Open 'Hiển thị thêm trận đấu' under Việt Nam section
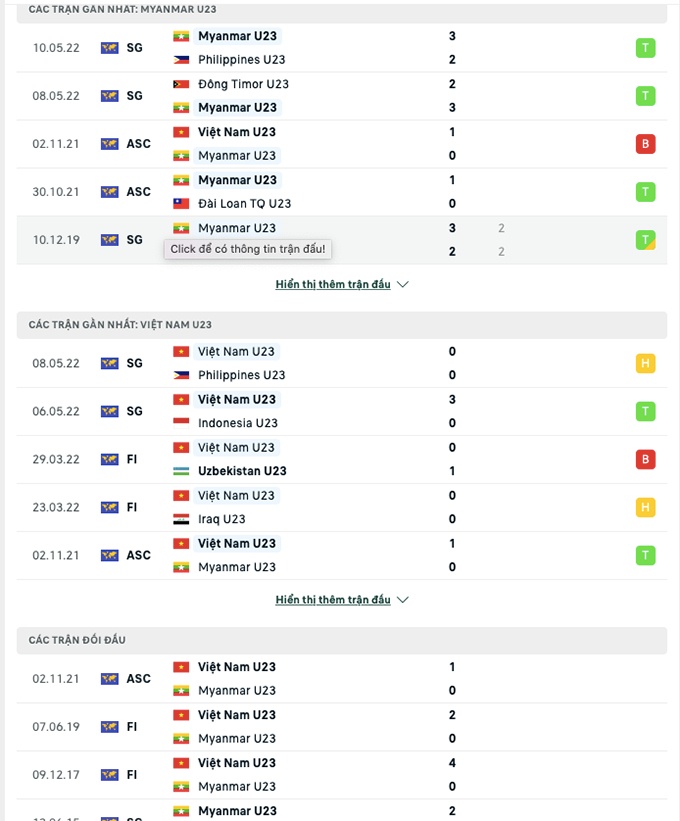This screenshot has height=821, width=680. pos(333,600)
